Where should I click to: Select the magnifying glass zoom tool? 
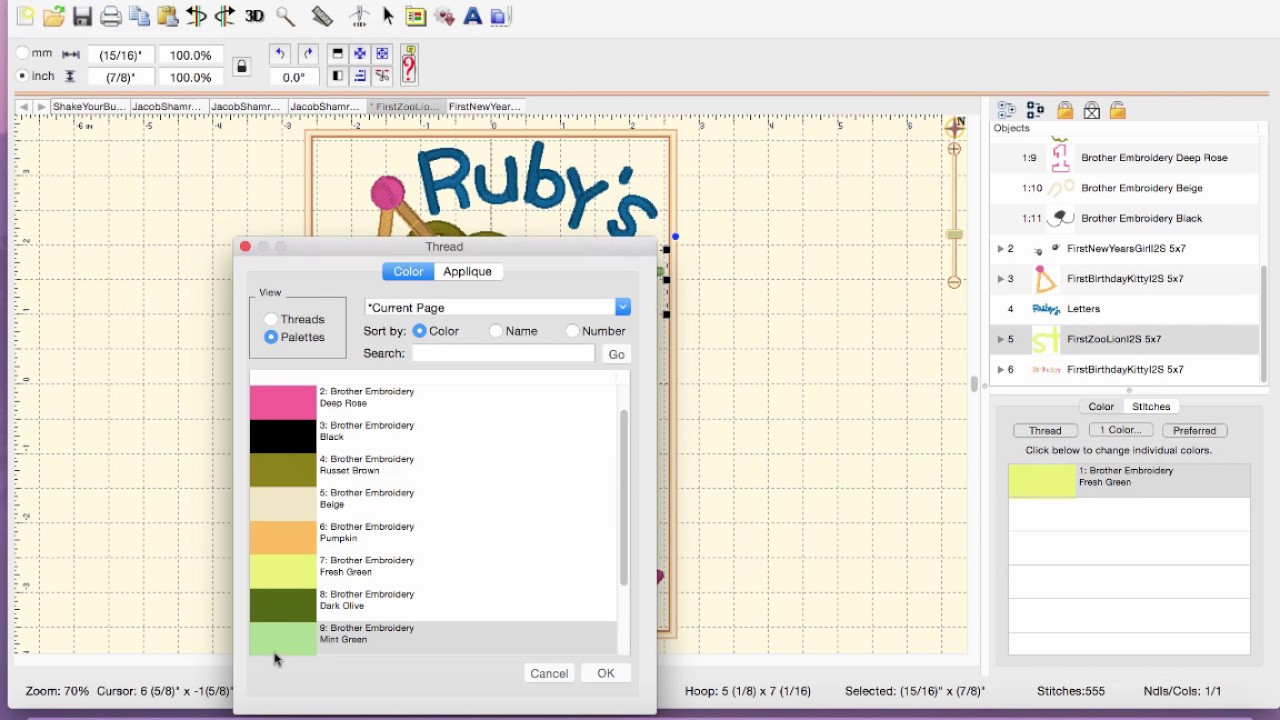(286, 16)
